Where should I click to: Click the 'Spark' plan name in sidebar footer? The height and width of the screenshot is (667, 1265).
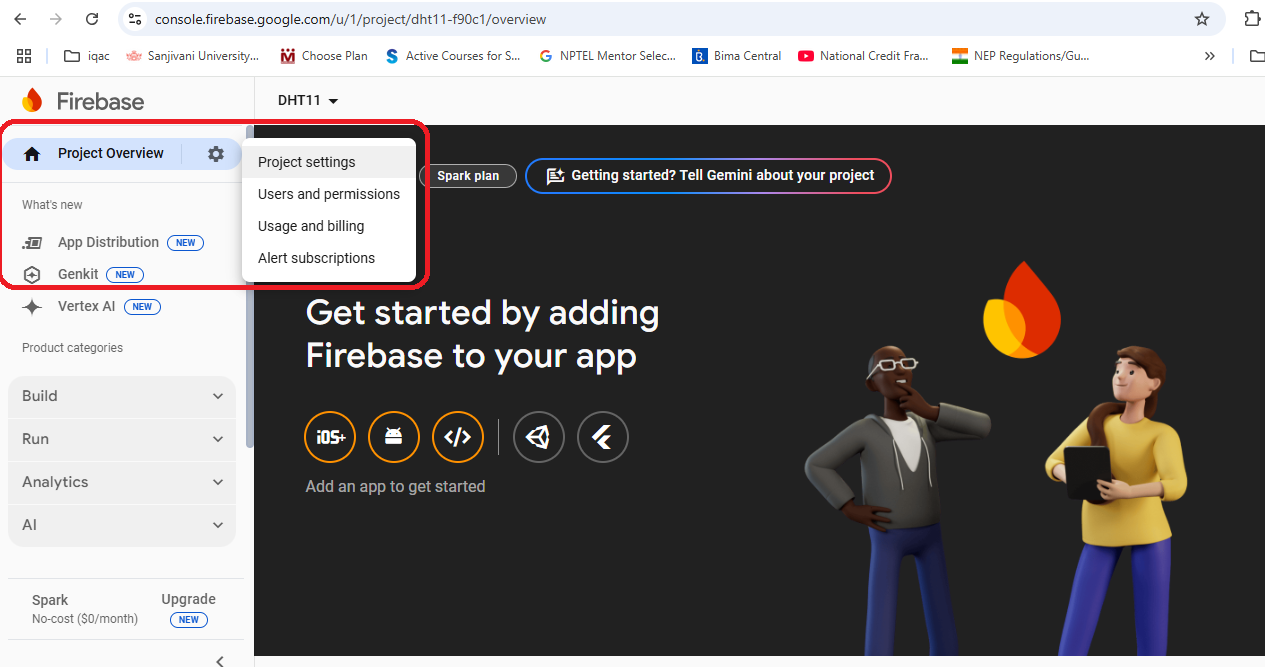click(x=50, y=600)
